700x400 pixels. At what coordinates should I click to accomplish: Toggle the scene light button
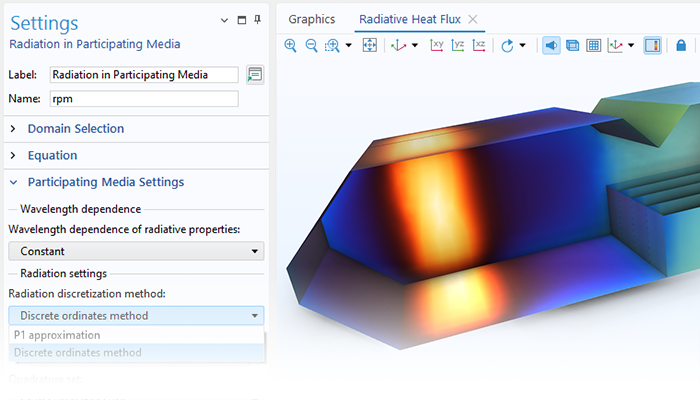[x=551, y=46]
